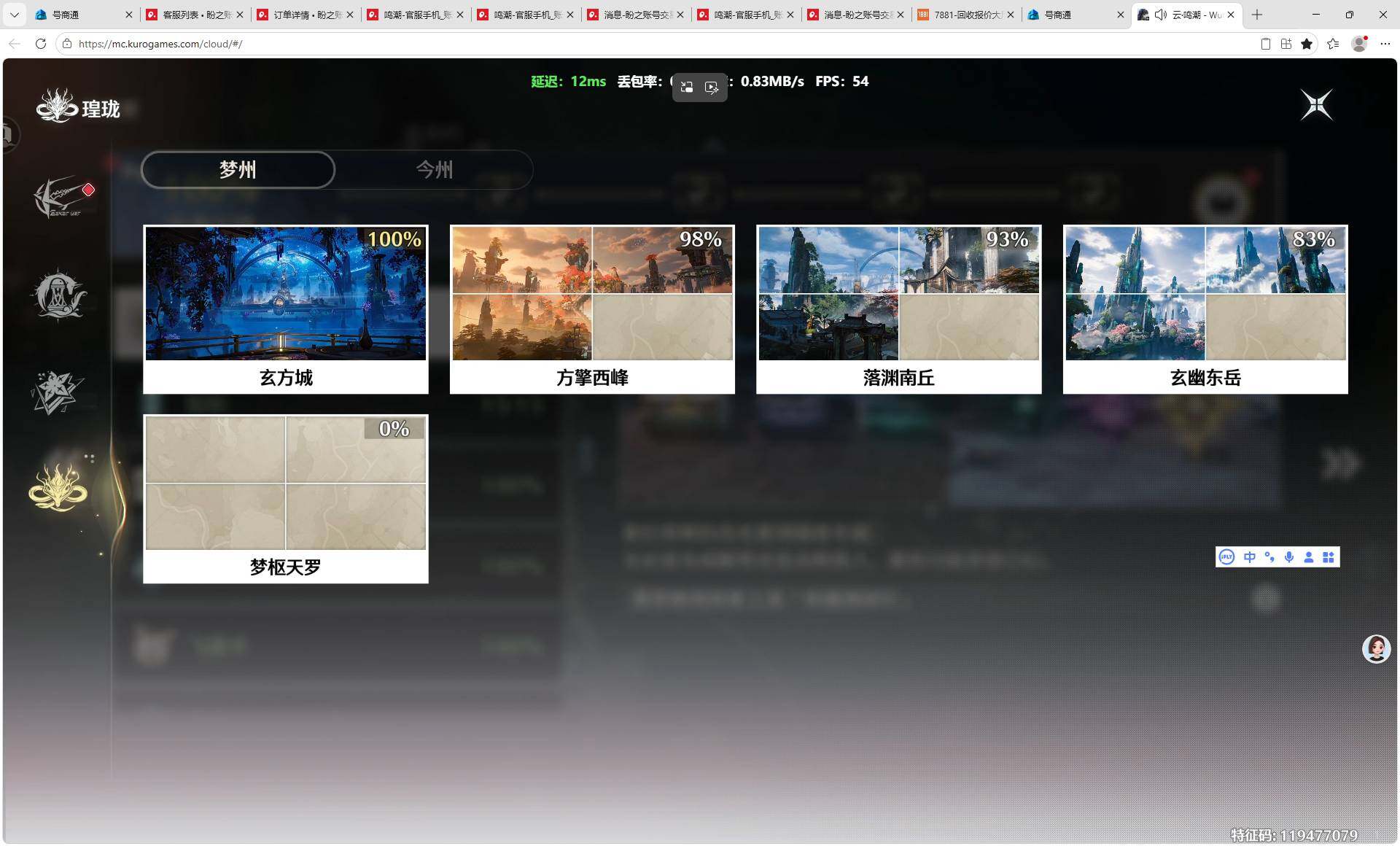Viewport: 1400px width, 846px height.
Task: Open the 玄方城 100% exploration card
Action: pos(286,309)
